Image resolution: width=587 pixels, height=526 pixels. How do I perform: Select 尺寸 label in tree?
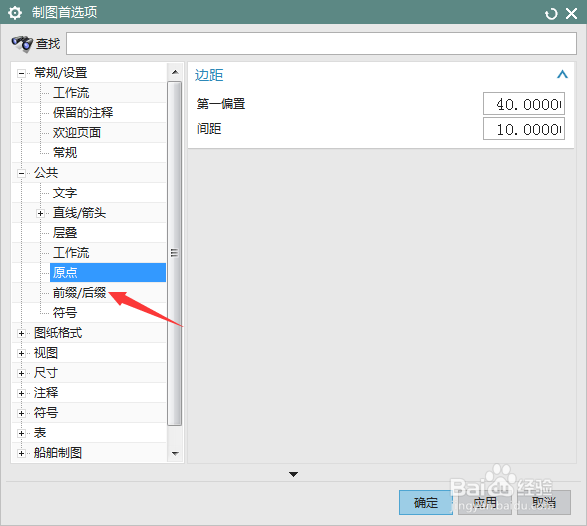(46, 373)
